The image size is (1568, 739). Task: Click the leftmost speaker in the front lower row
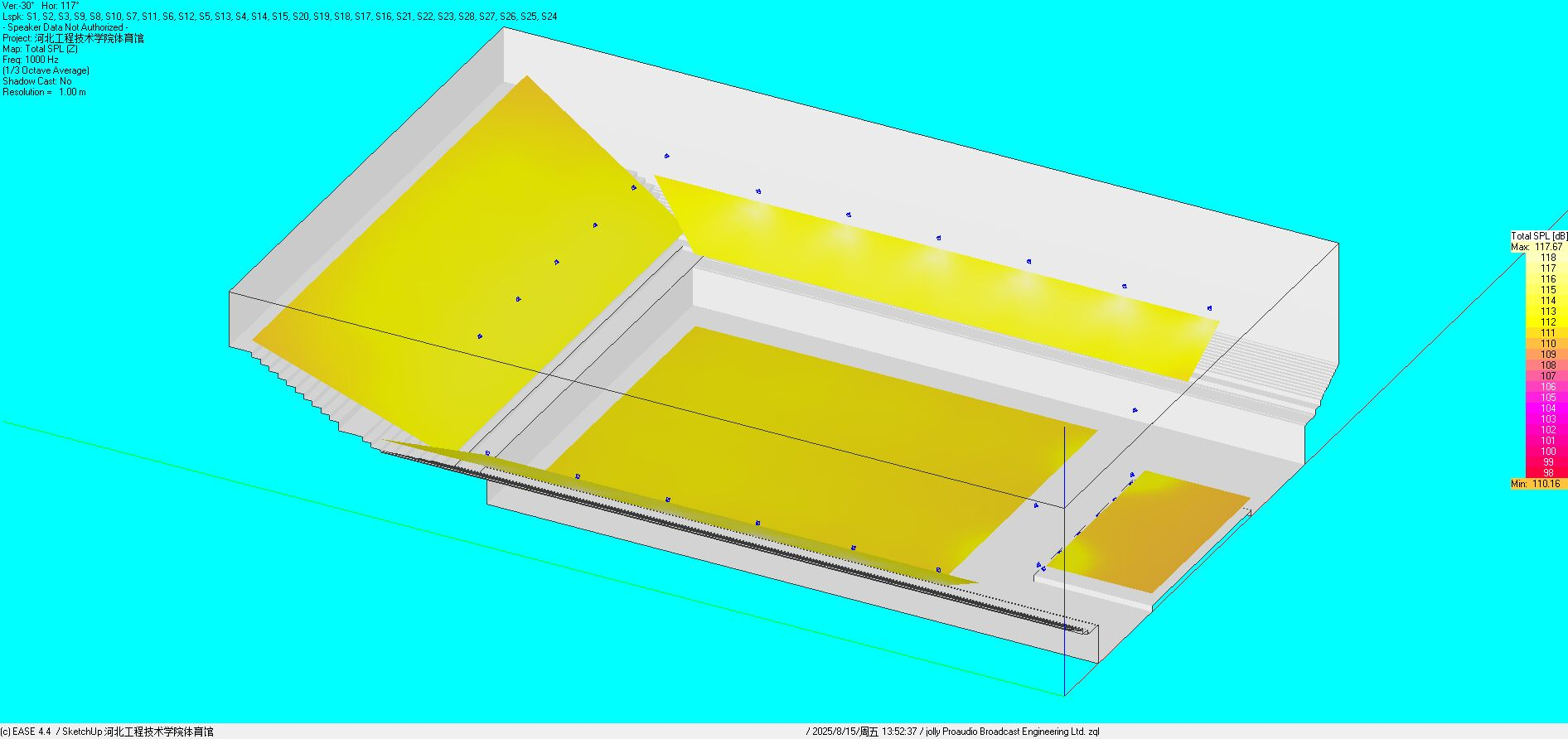487,453
